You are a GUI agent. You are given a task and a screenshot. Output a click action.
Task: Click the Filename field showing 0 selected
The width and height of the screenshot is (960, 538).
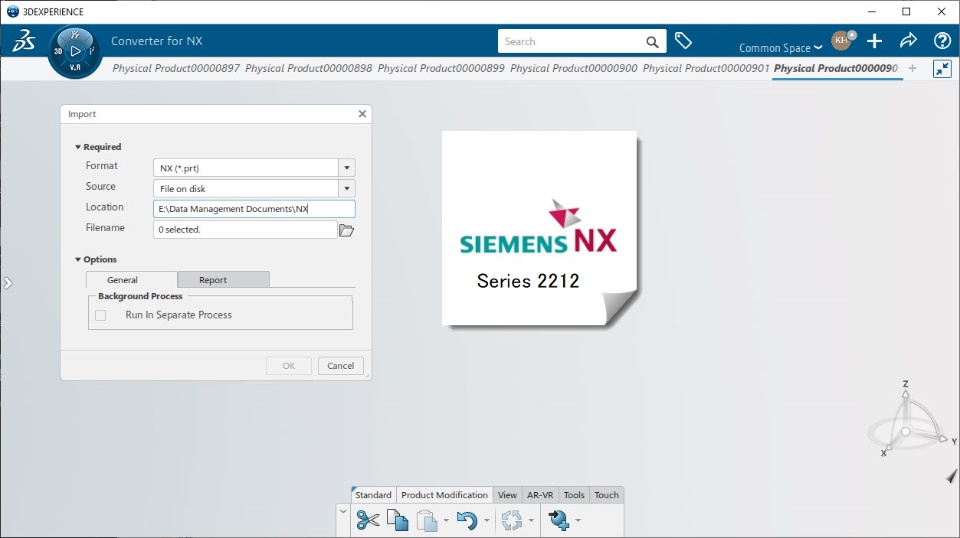[x=245, y=230]
